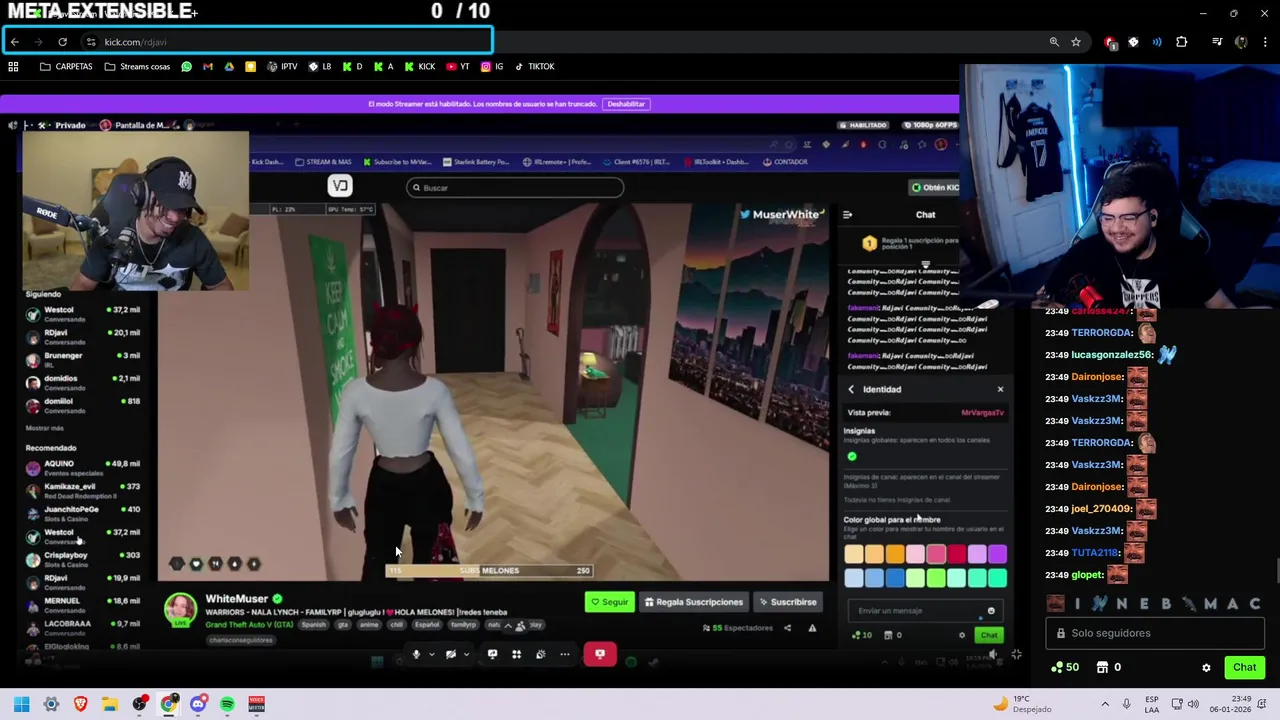This screenshot has width=1280, height=720.
Task: Toggle camera off icon in call toolbar
Action: 451,654
